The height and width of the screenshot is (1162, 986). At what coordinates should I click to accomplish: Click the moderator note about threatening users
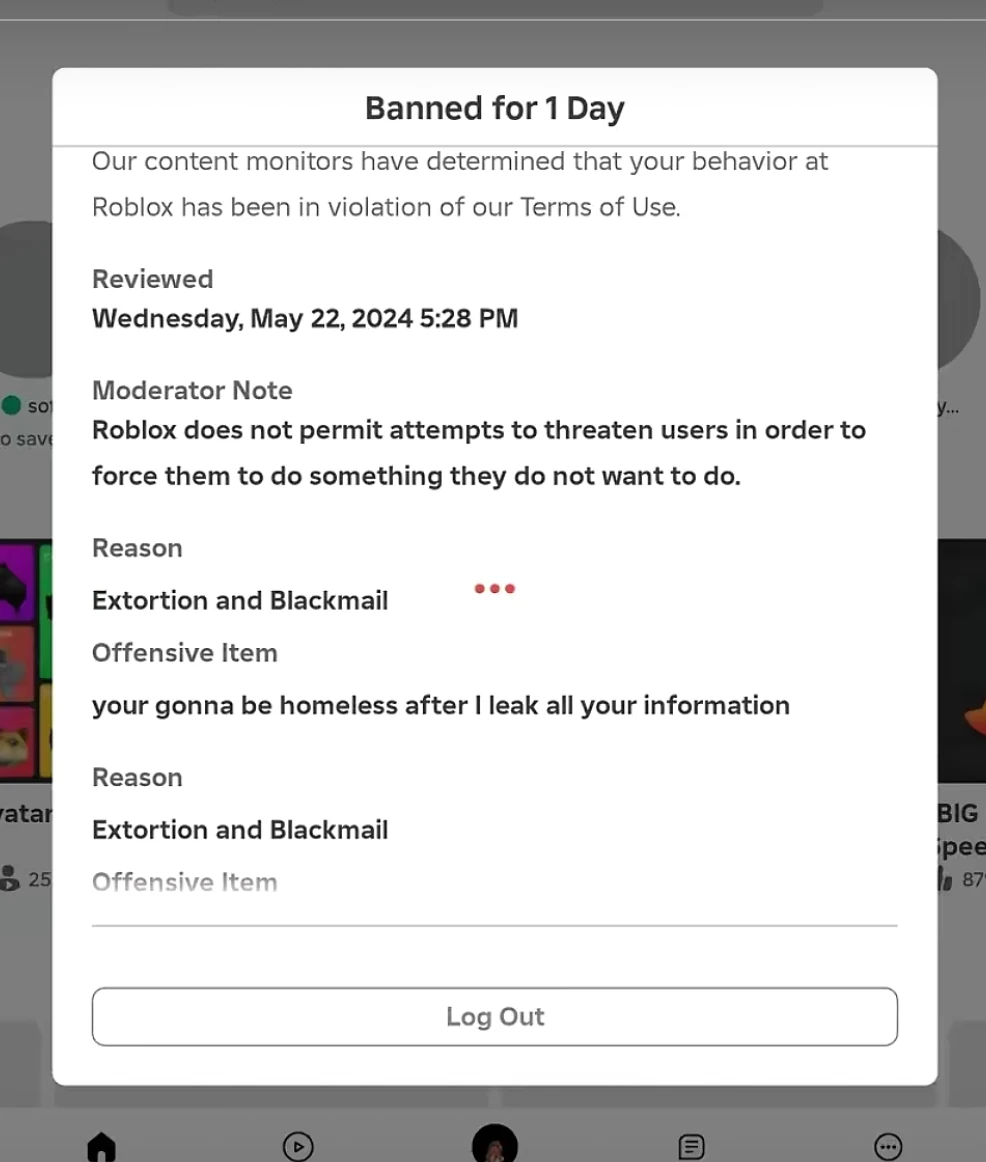[x=478, y=452]
